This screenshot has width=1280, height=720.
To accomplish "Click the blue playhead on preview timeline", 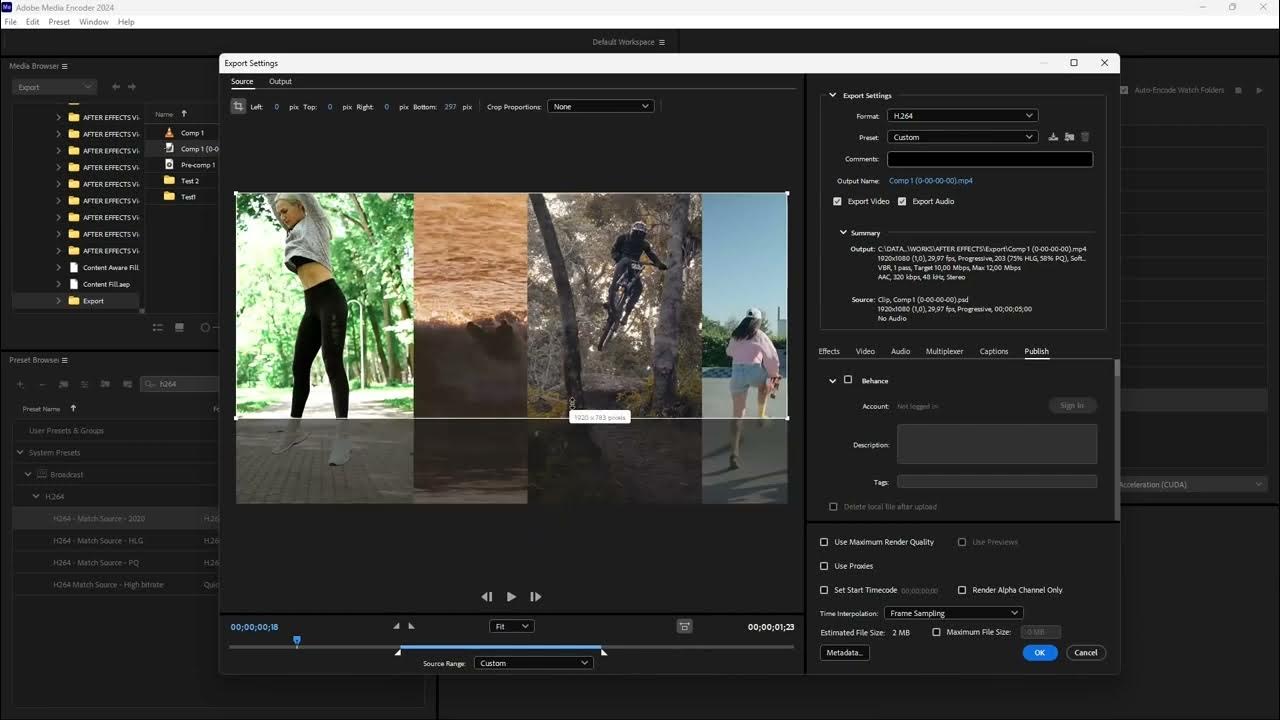I will coord(297,640).
